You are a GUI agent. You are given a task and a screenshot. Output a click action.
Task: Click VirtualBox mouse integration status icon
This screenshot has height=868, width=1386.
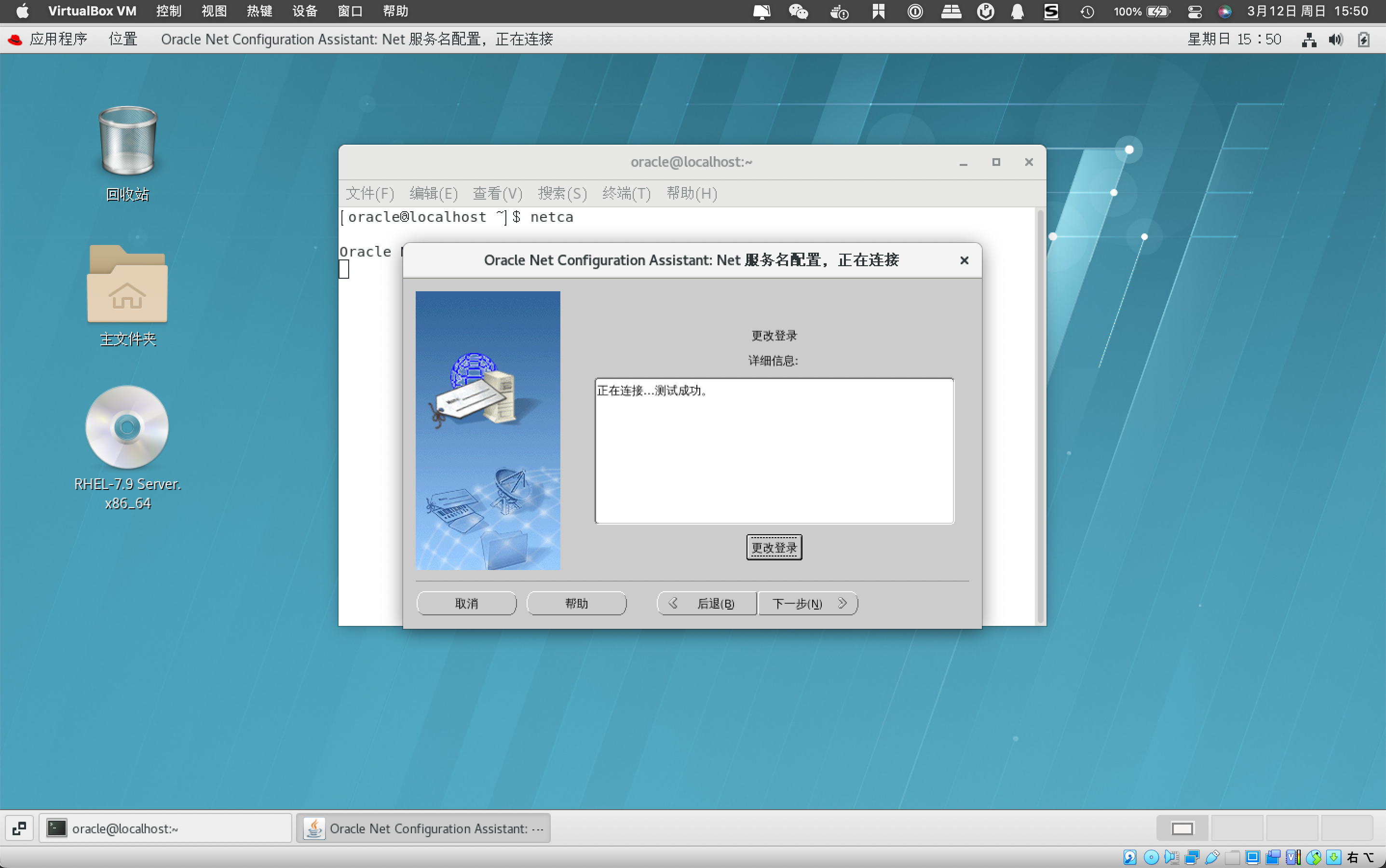[1313, 857]
